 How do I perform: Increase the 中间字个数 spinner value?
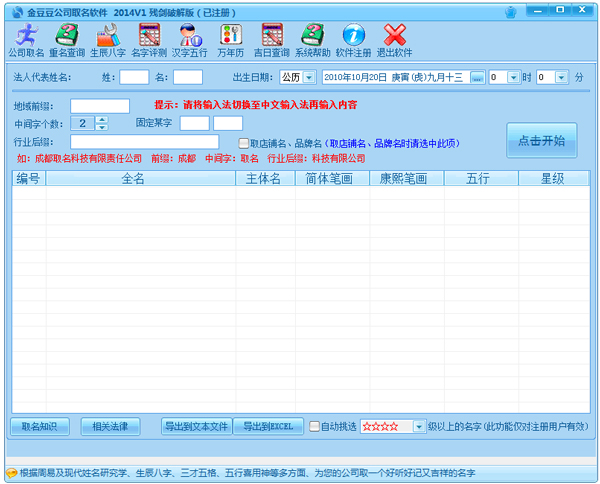point(101,119)
